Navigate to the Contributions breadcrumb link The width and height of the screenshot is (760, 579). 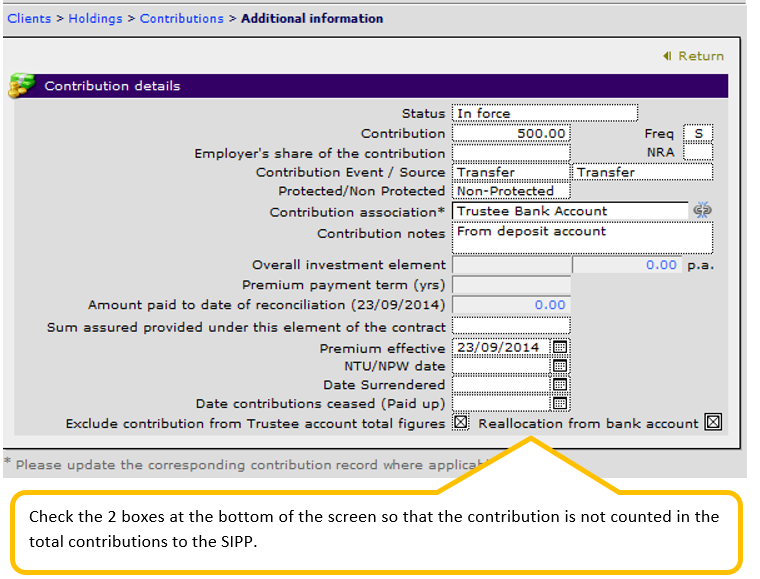[x=182, y=18]
